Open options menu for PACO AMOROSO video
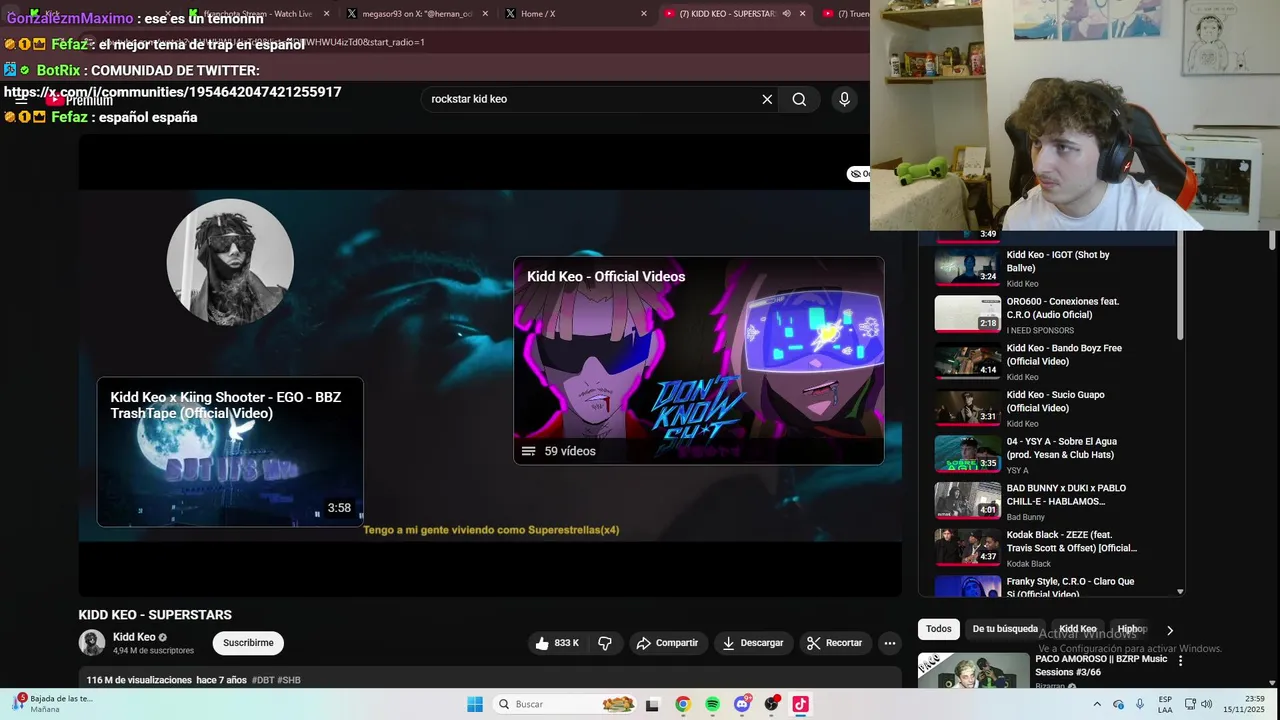1280x720 pixels. pos(1180,661)
